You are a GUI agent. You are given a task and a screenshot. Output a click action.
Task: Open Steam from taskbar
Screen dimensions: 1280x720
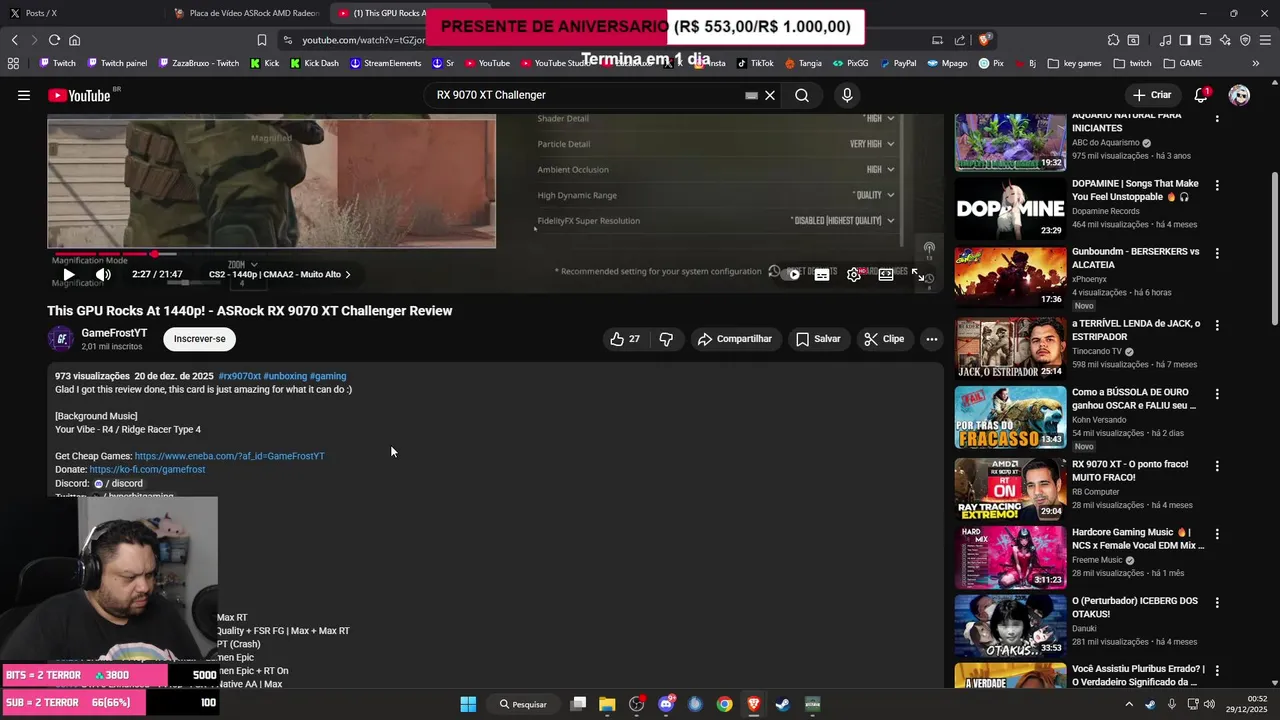[783, 704]
